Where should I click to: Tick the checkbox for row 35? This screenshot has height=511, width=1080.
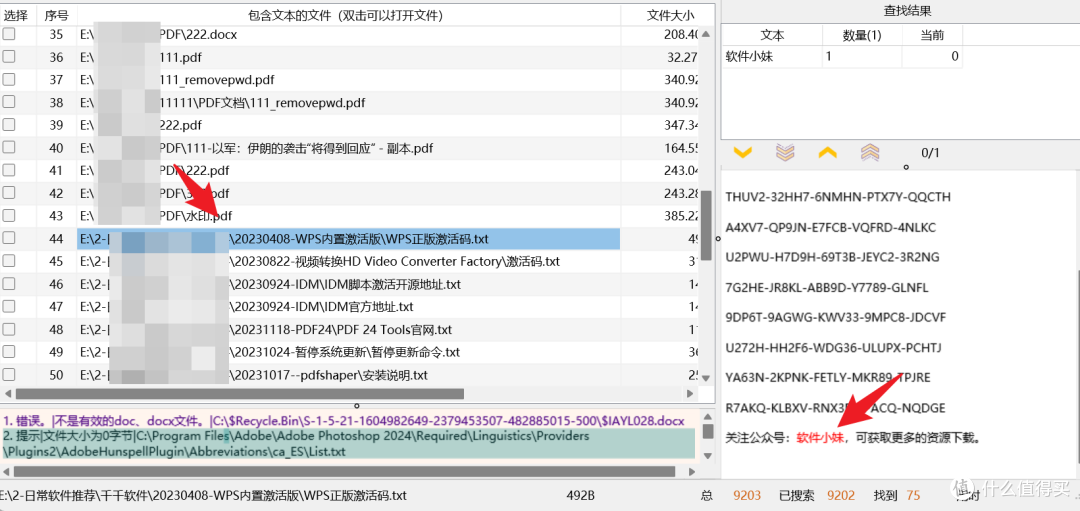(x=8, y=34)
